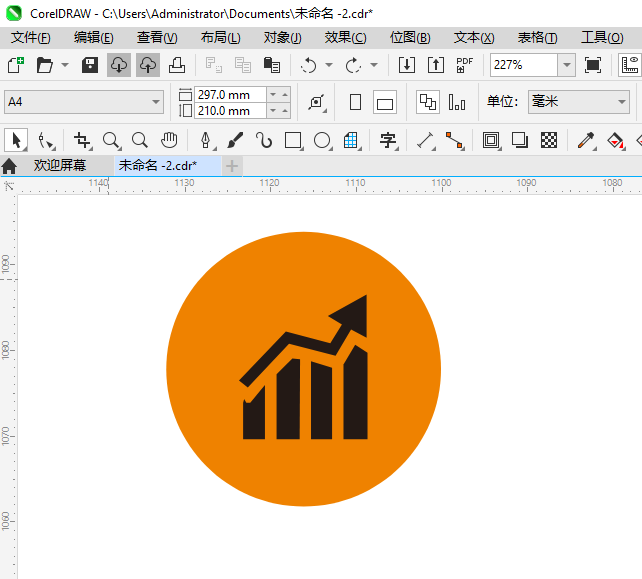Click the Import icon
Viewport: 642px width, 579px height.
(x=407, y=65)
